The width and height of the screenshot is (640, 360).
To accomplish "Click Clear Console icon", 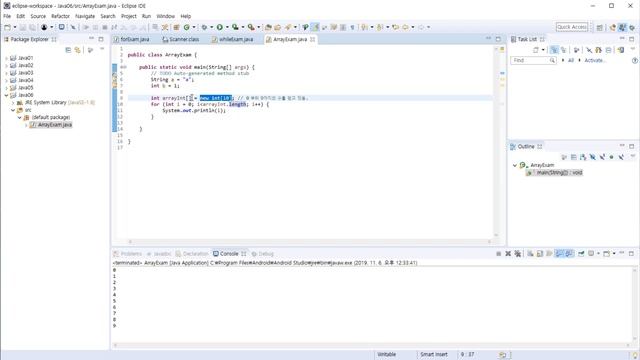I will (530, 254).
